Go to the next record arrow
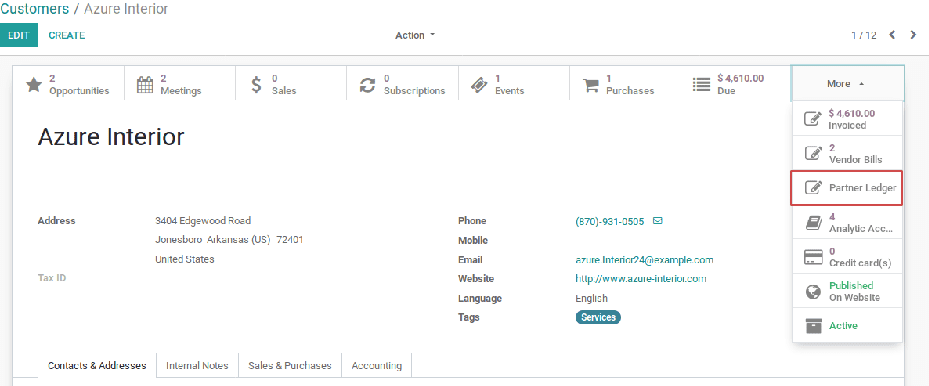 click(x=913, y=35)
